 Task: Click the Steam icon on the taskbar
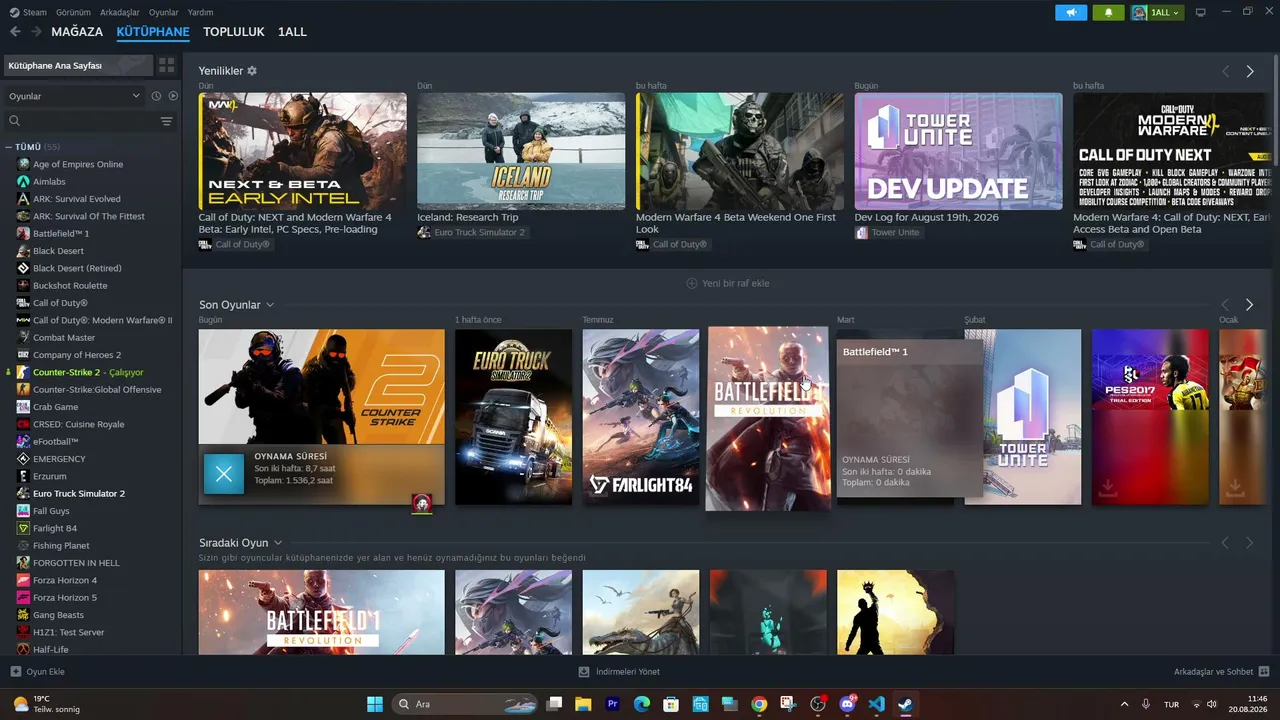(x=906, y=704)
